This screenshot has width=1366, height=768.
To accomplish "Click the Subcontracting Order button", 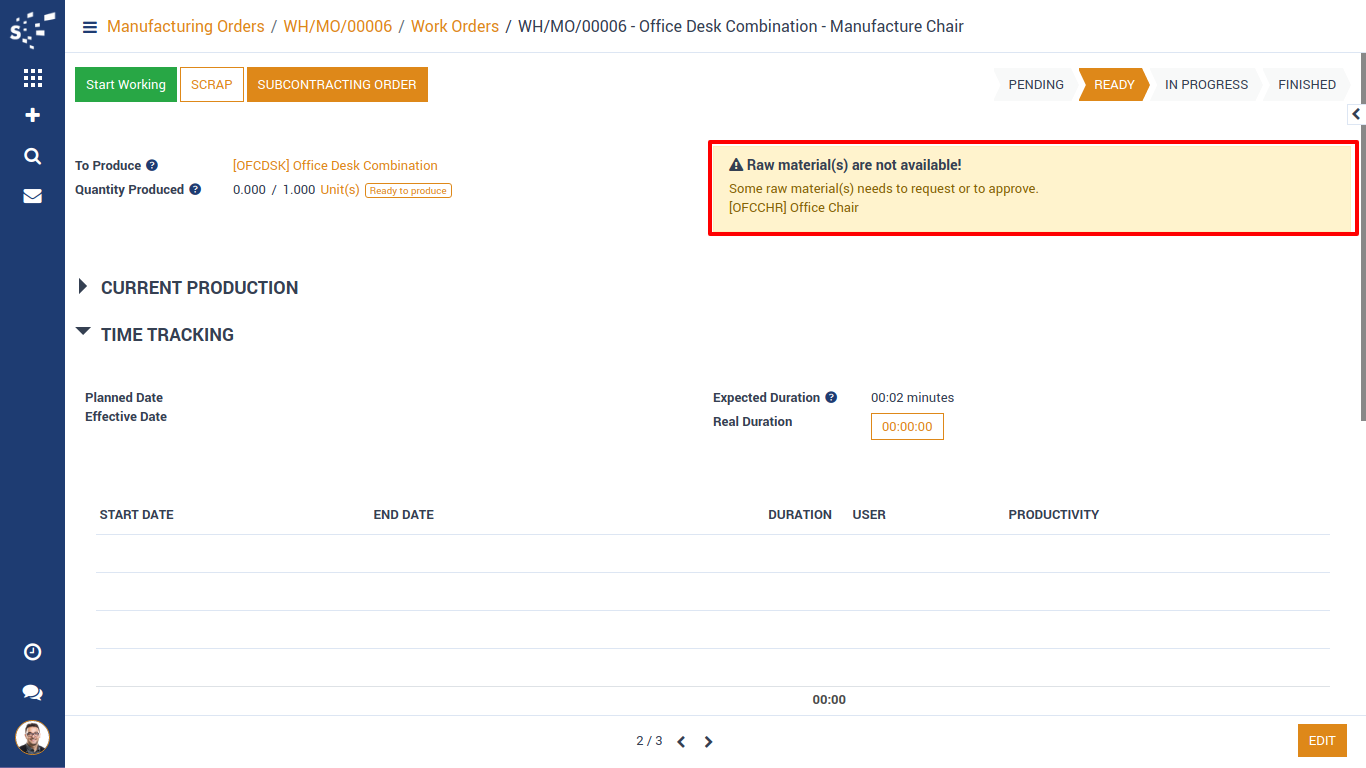I will click(337, 85).
